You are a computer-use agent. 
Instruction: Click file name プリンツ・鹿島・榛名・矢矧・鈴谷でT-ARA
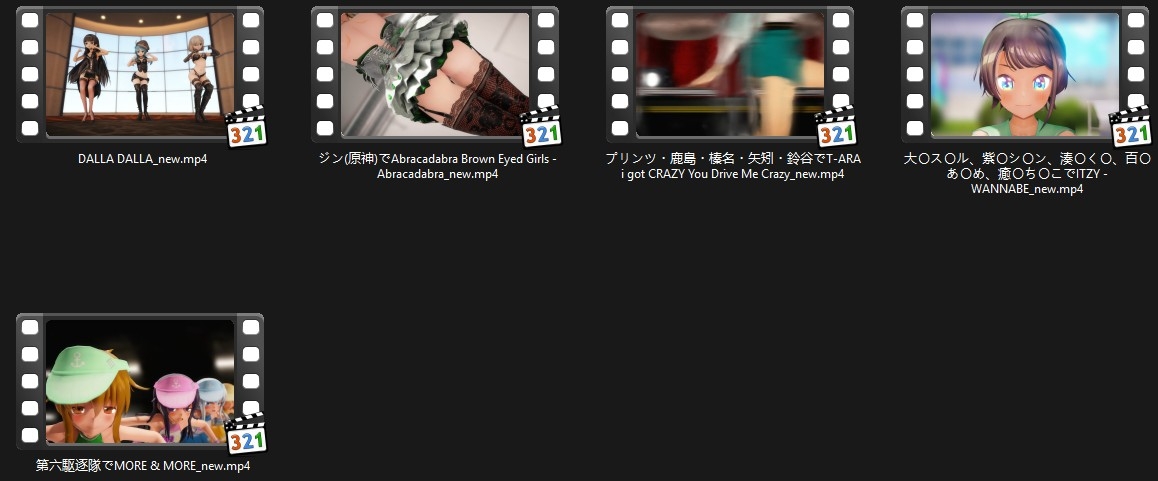(x=733, y=166)
